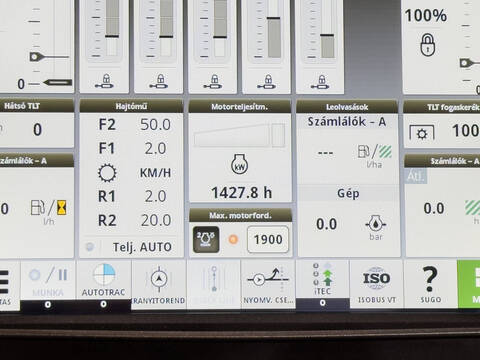Screen dimensions: 480x360
Task: Adjust the third hydraulic valve flow bar
Action: (220, 29)
